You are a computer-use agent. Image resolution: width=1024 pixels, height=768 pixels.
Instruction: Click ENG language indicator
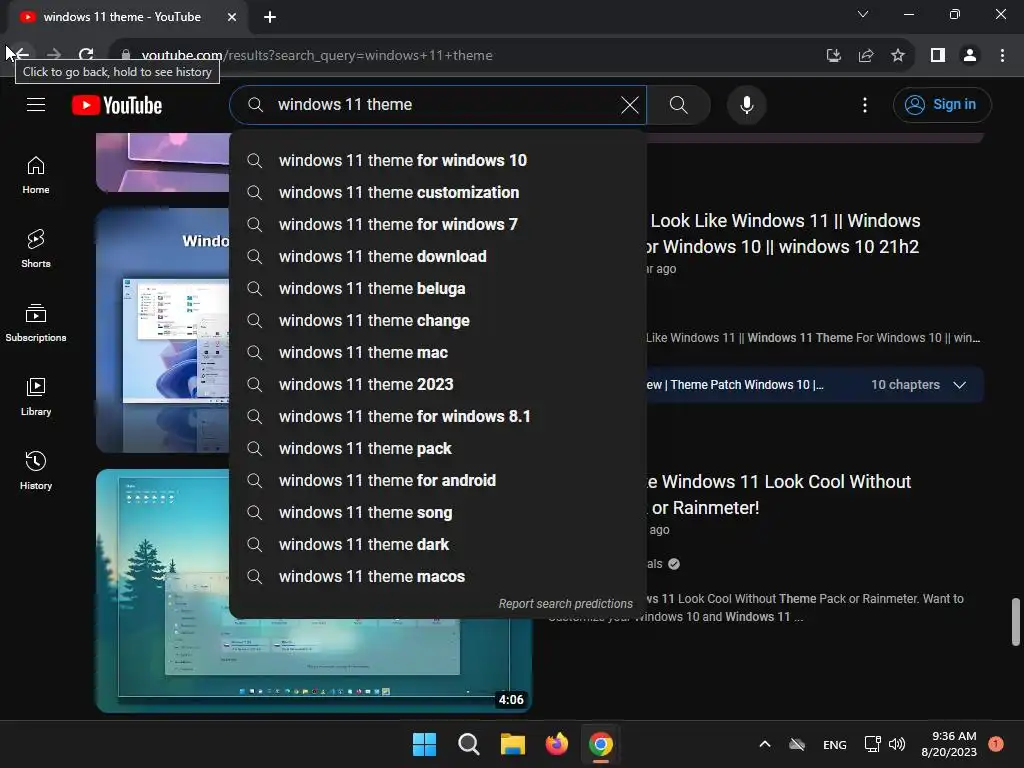point(835,744)
